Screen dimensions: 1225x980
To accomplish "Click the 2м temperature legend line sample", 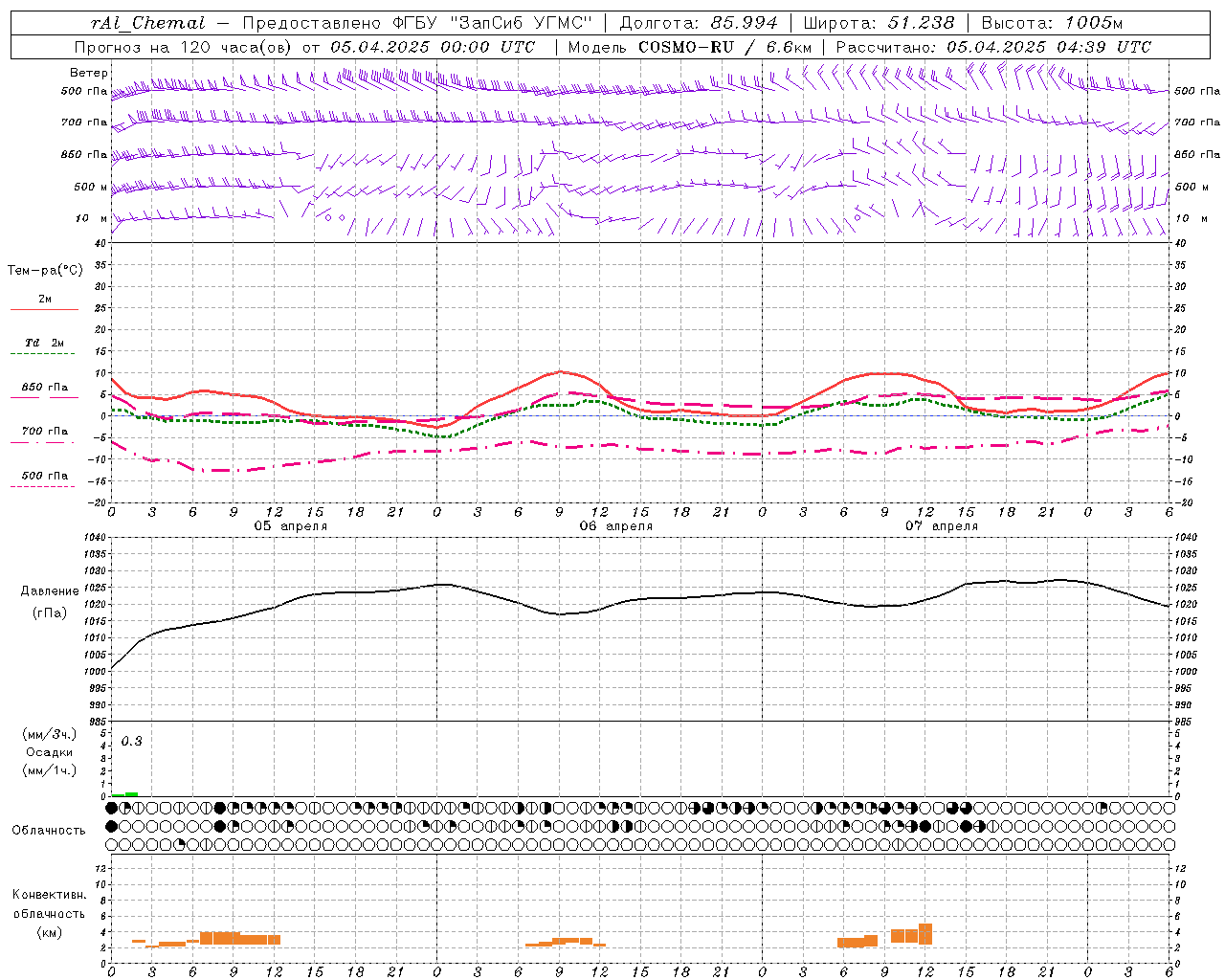I will [x=44, y=310].
